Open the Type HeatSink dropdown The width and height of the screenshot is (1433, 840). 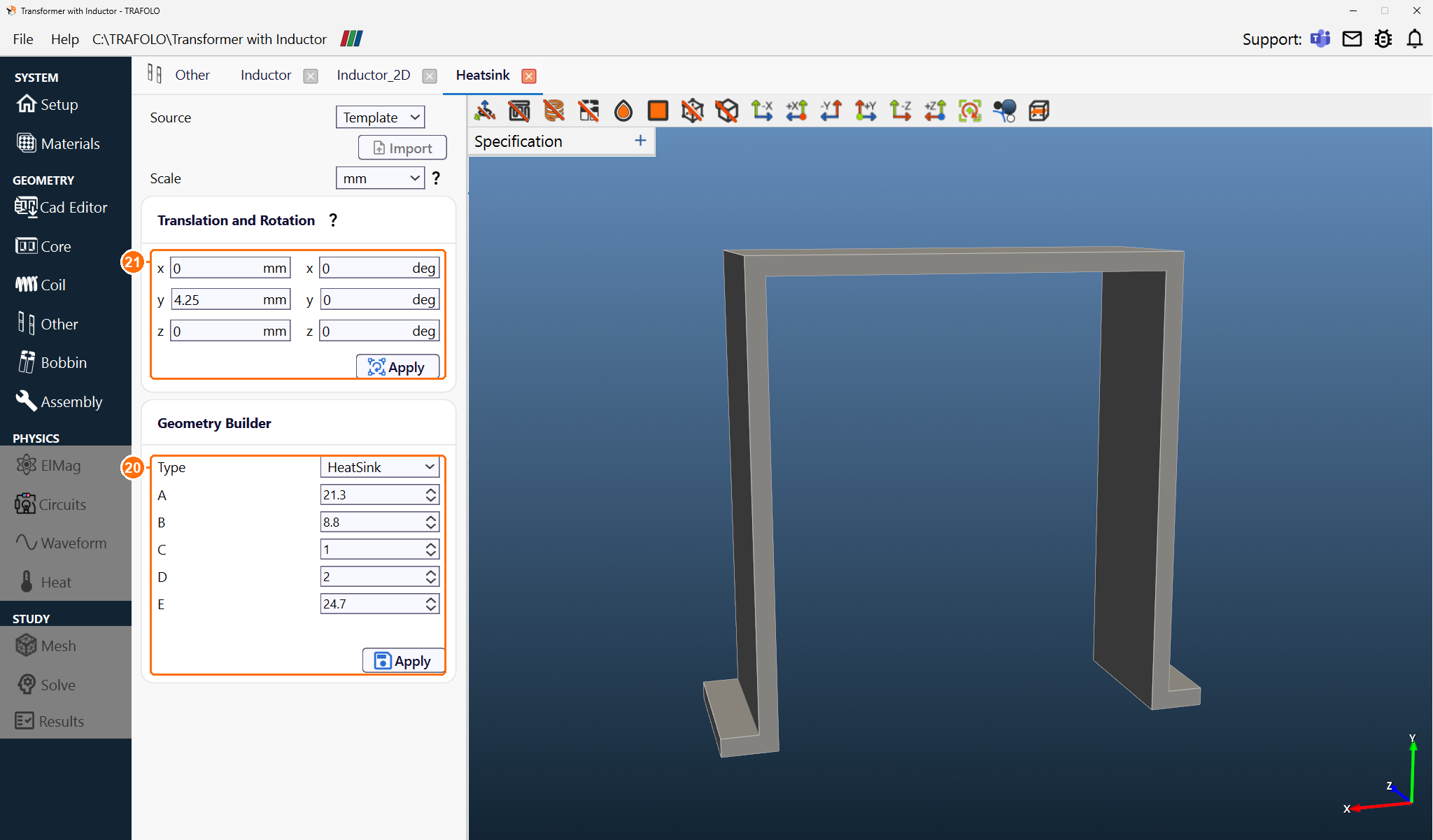pos(380,467)
